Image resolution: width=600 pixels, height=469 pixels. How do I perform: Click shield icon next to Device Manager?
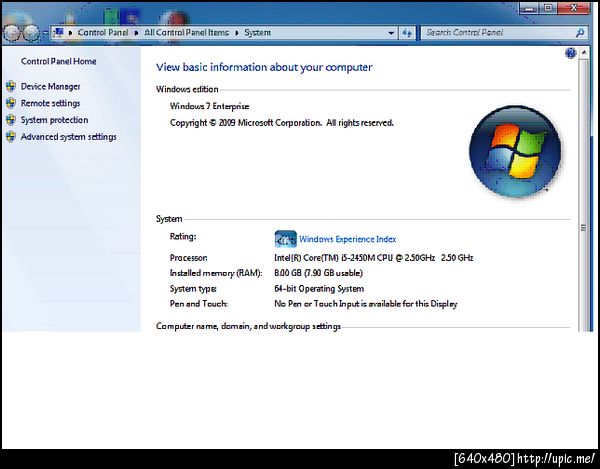point(11,86)
